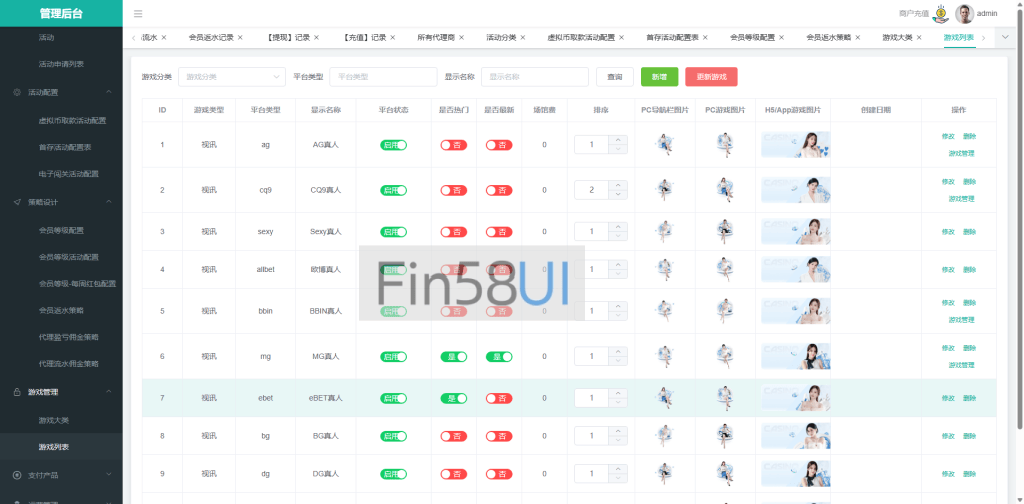Toggle 平台状态 switch for AG真人
The height and width of the screenshot is (504, 1024).
point(394,145)
